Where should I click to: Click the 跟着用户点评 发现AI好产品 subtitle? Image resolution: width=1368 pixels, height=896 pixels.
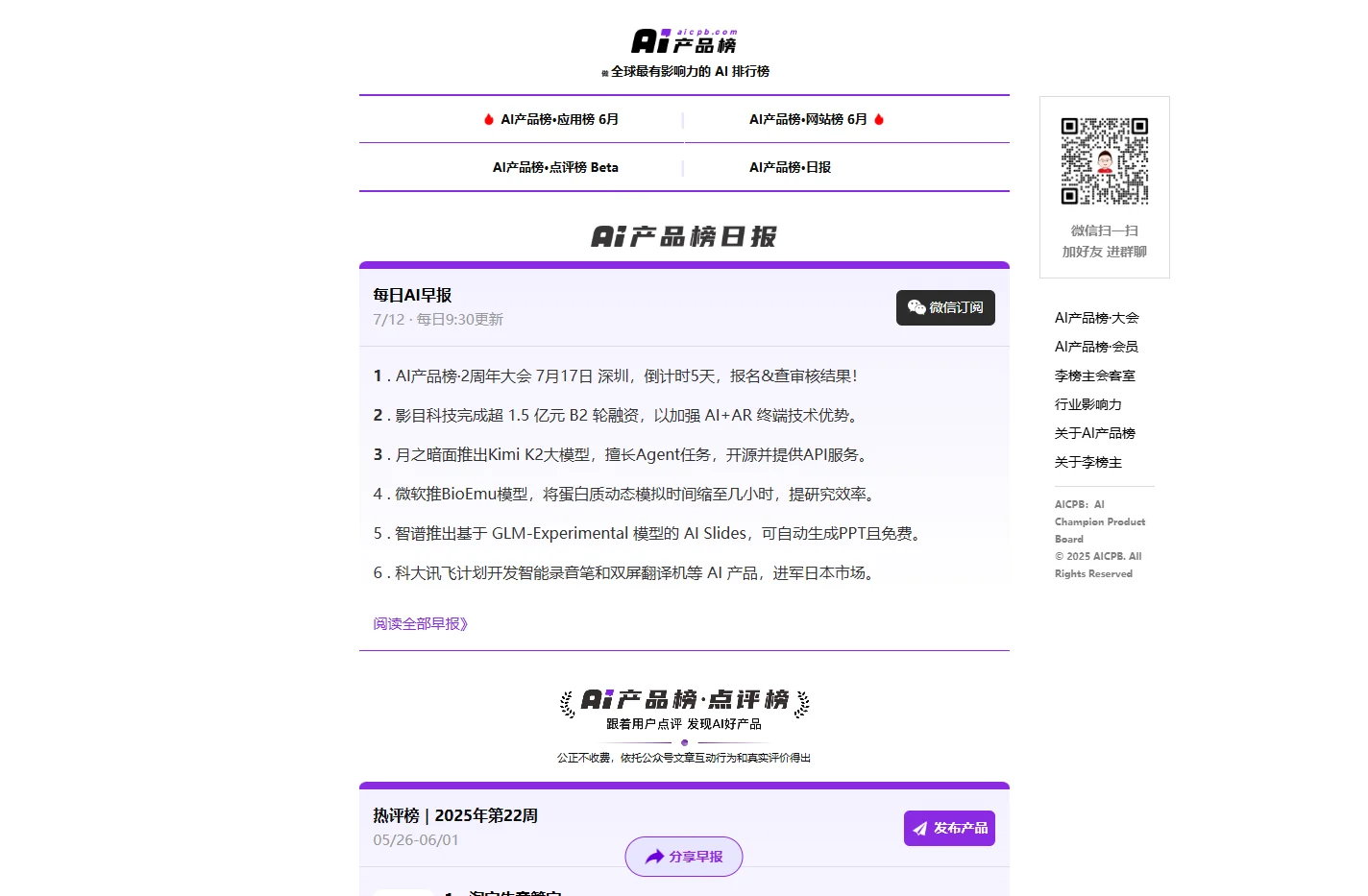click(x=684, y=724)
